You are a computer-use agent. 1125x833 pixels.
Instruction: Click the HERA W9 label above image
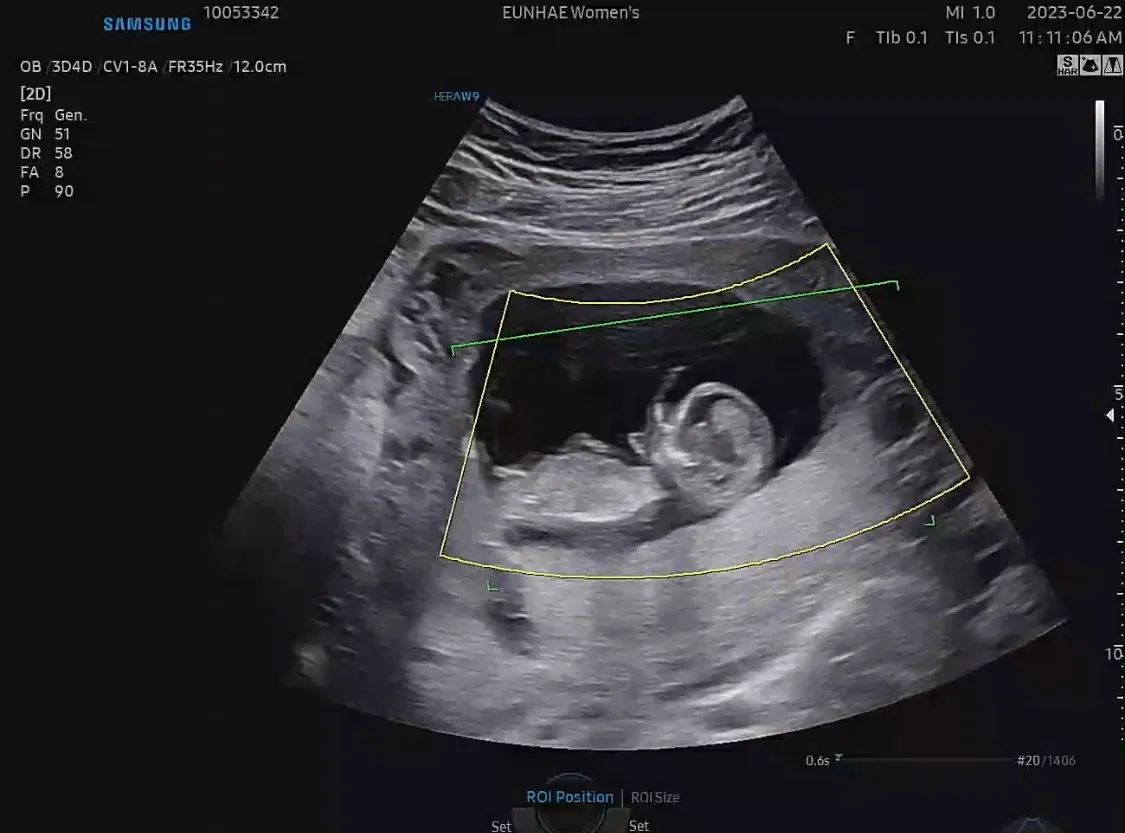pyautogui.click(x=456, y=96)
